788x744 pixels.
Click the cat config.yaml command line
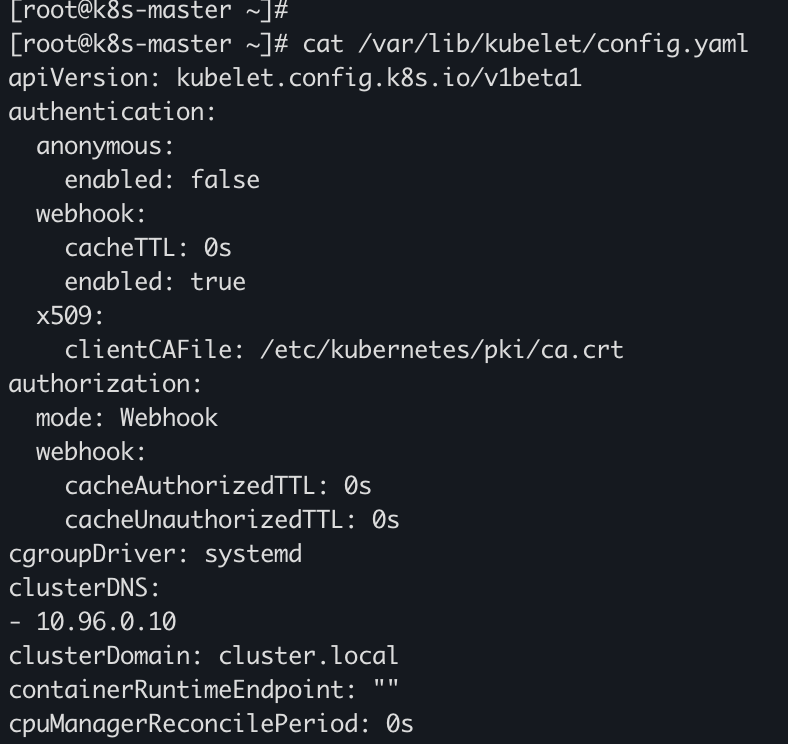pyautogui.click(x=379, y=44)
